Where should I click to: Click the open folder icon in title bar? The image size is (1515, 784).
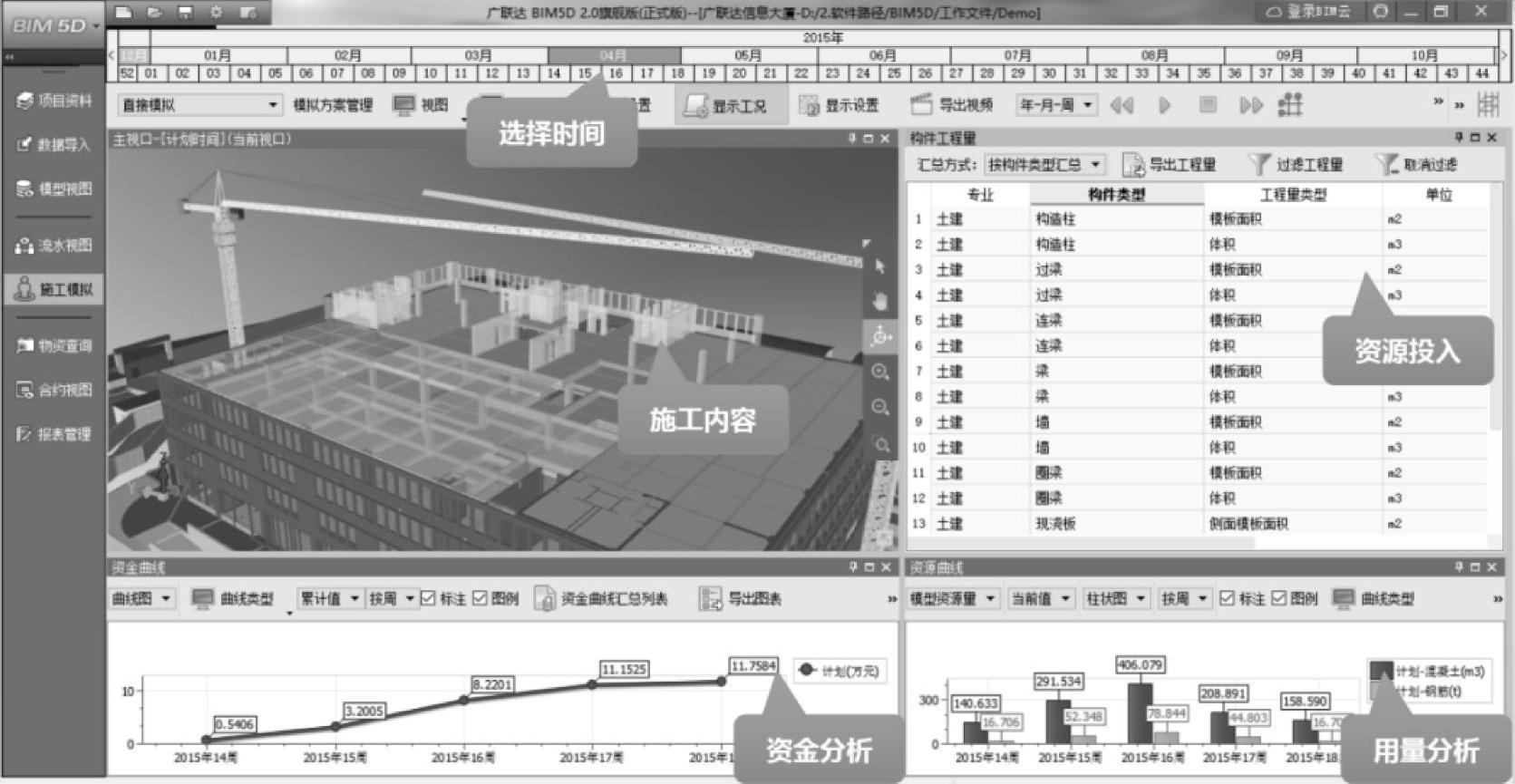pyautogui.click(x=154, y=13)
